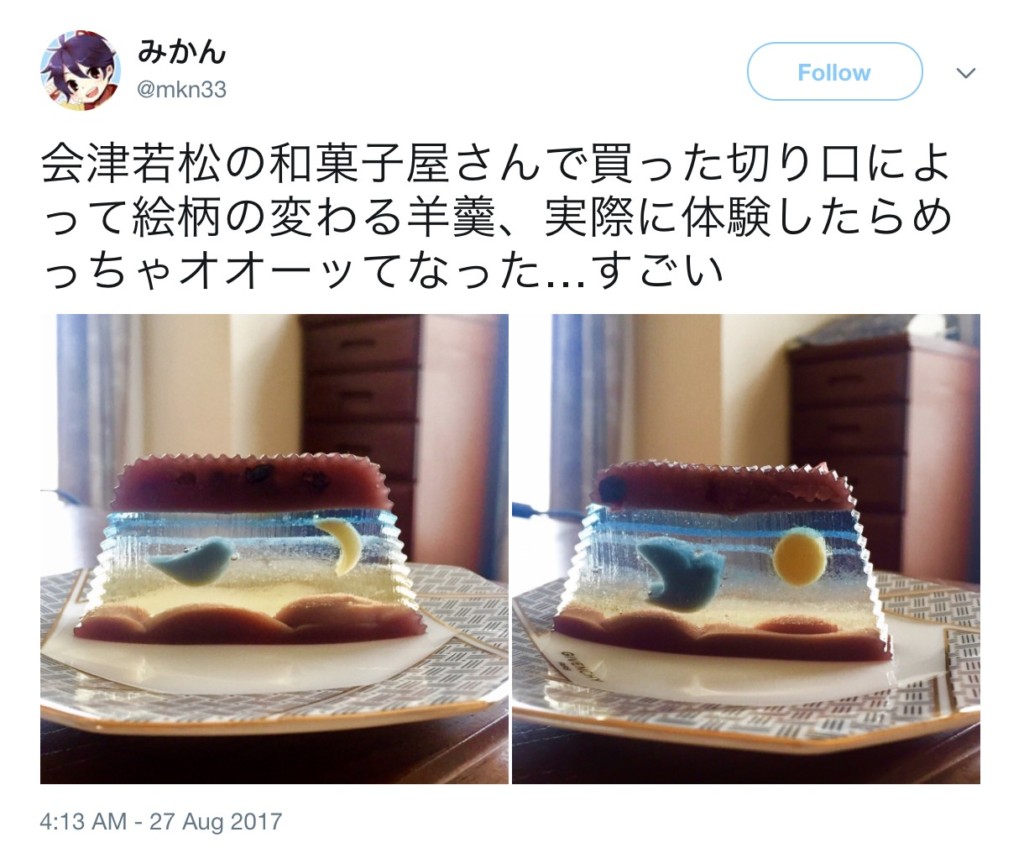The image size is (1024, 848).
Task: Click the first line of tweet text 会津若松
Action: tap(496, 163)
